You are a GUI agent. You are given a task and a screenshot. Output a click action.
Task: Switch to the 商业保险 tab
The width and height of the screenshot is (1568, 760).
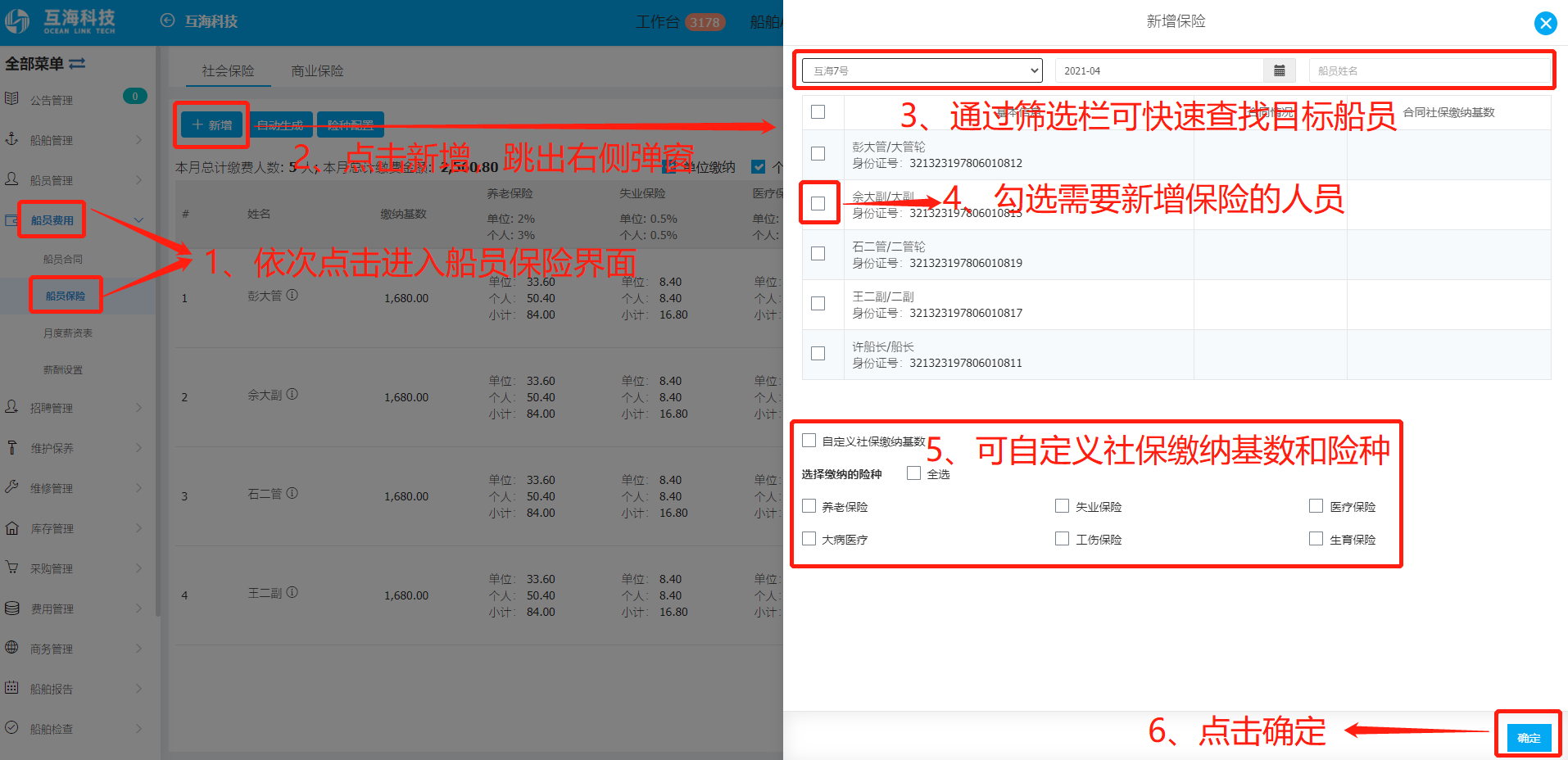pos(317,71)
